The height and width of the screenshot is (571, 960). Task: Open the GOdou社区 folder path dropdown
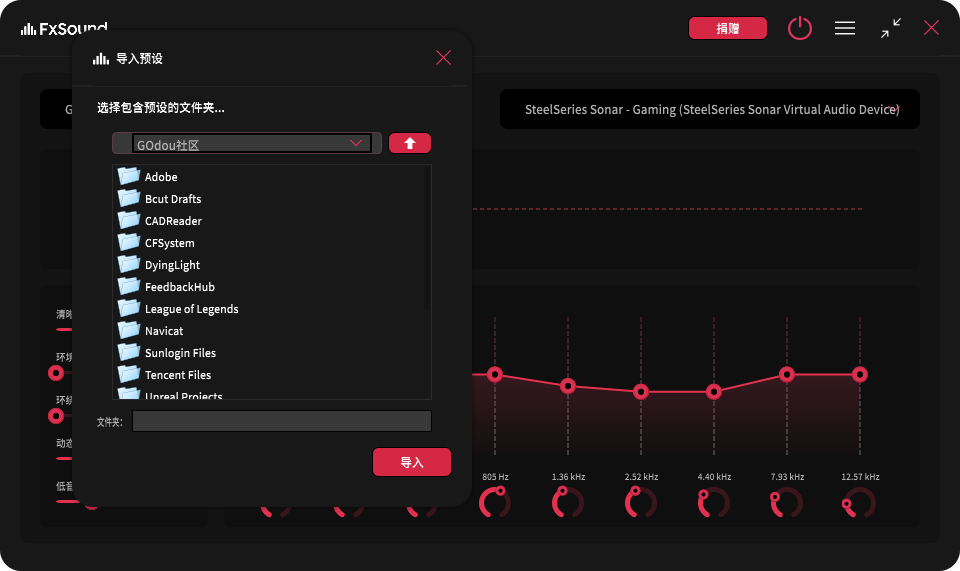coord(252,143)
